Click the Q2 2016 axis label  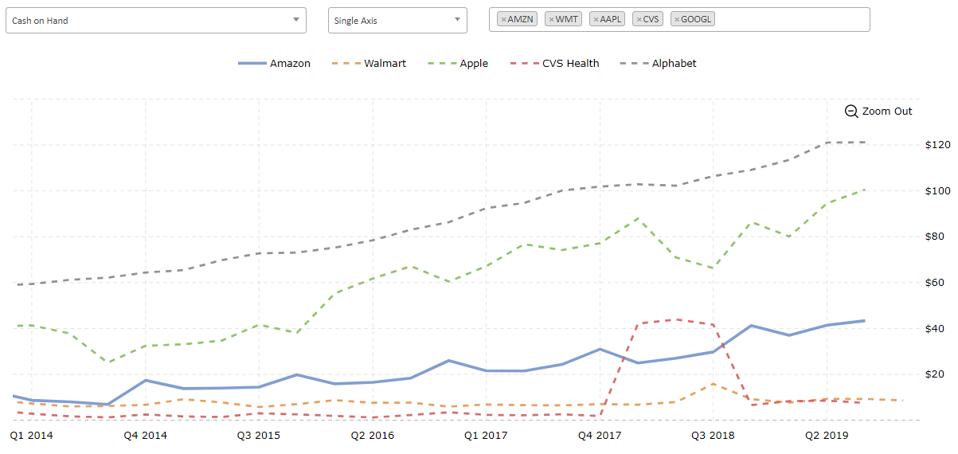pos(373,436)
